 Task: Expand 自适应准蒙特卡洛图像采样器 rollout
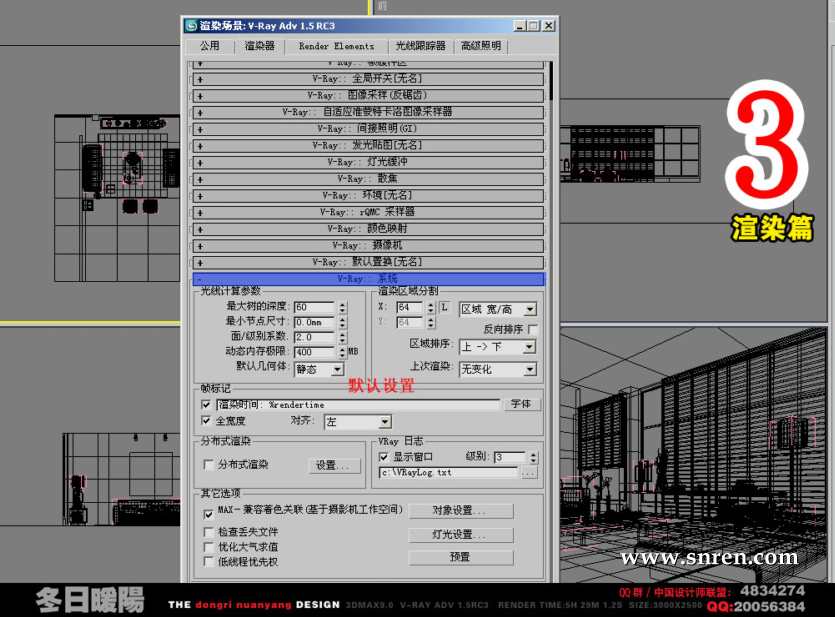point(368,112)
